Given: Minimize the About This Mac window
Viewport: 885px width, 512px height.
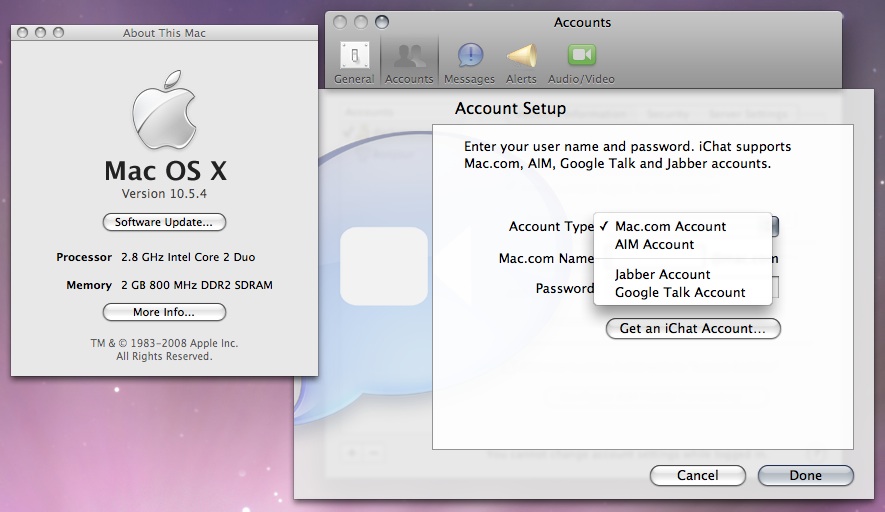Looking at the screenshot, I should point(41,33).
